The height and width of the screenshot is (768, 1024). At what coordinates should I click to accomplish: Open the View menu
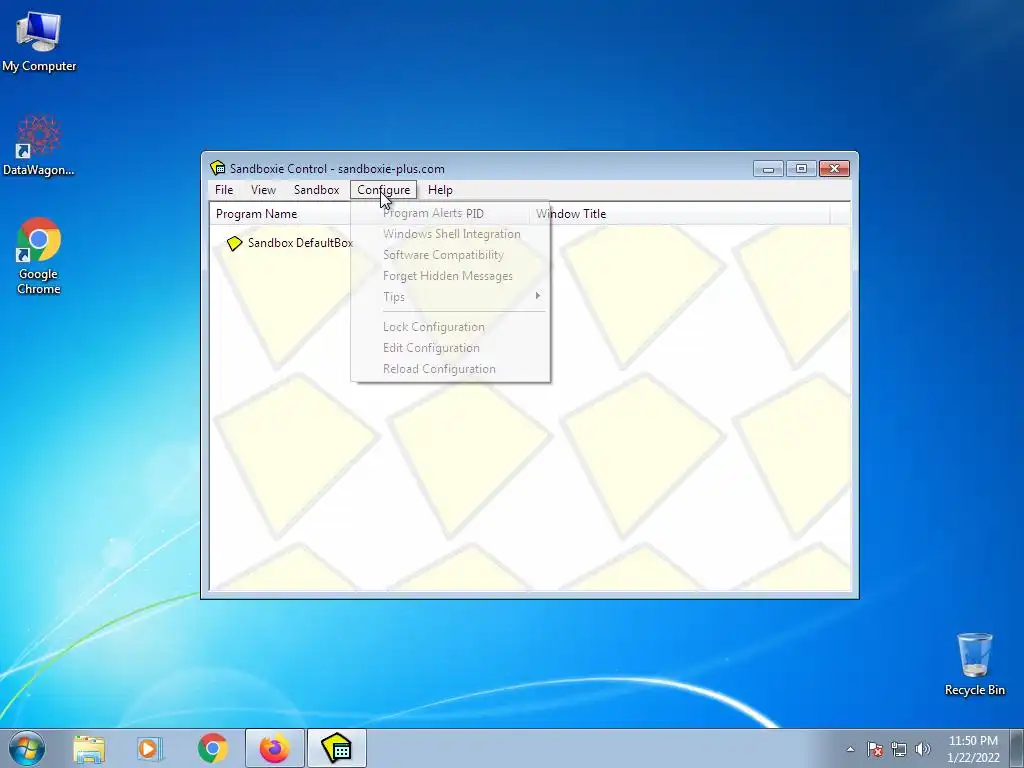click(263, 190)
